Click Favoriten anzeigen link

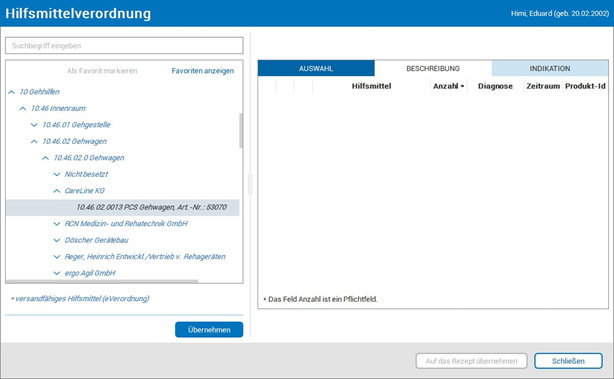pos(202,71)
